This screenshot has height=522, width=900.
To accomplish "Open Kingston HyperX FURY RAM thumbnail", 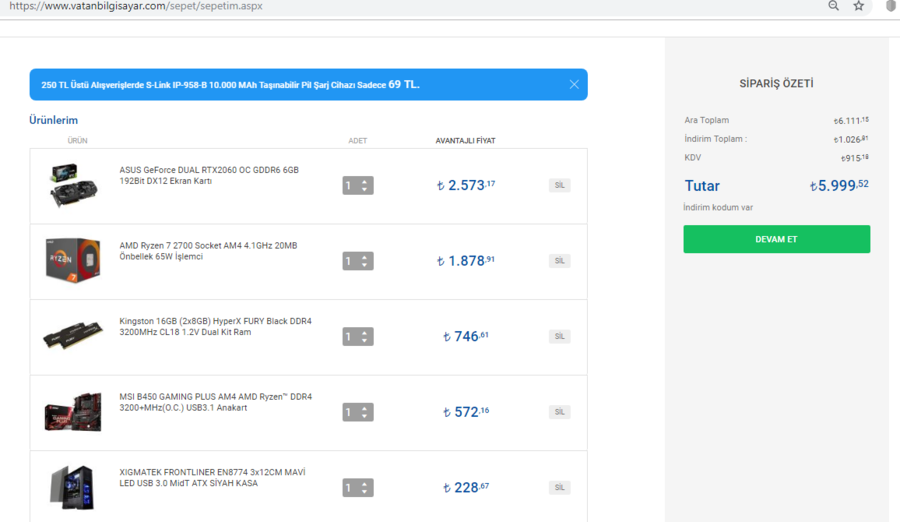I will [73, 335].
